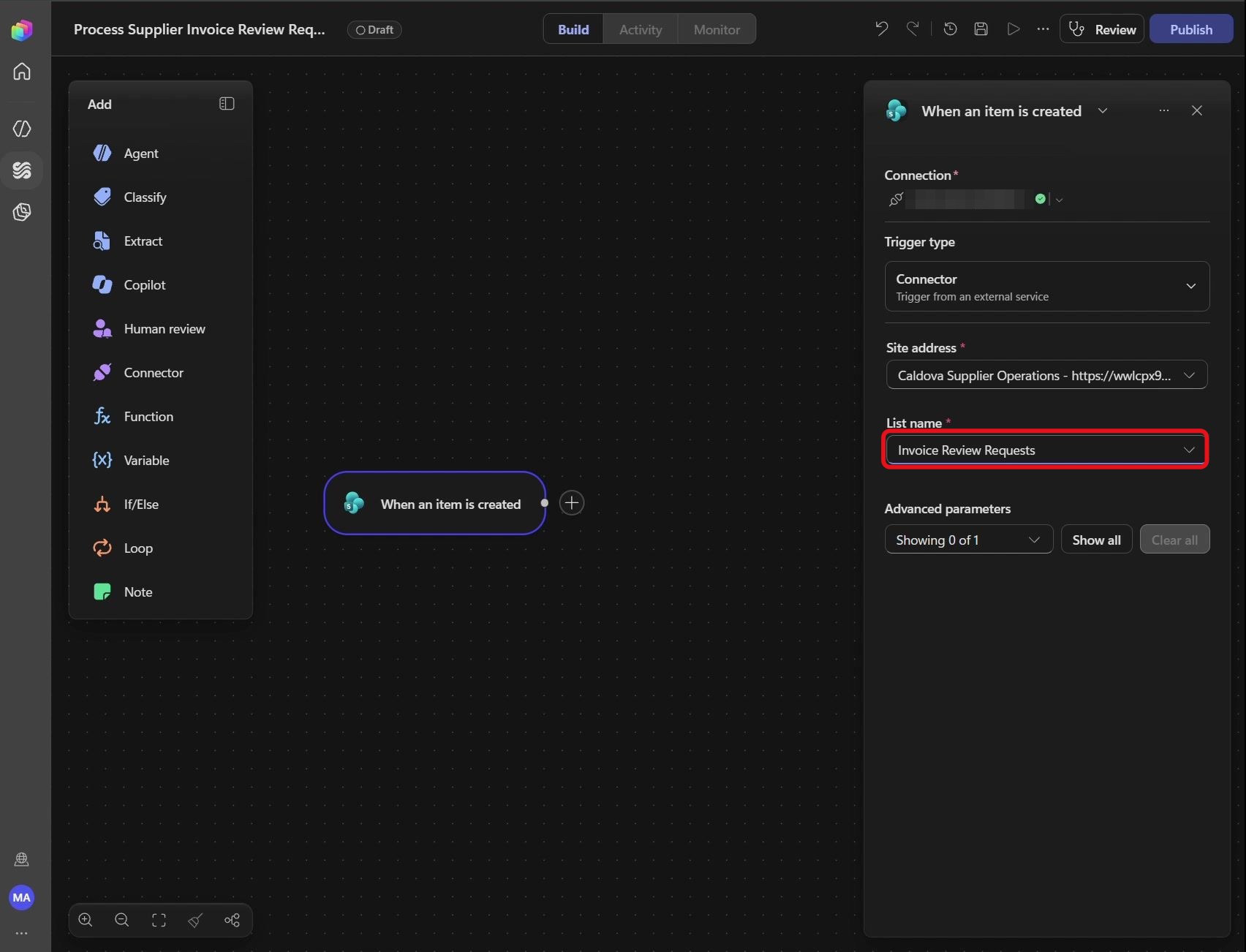Add an If/Else node
1246x952 pixels.
click(161, 505)
